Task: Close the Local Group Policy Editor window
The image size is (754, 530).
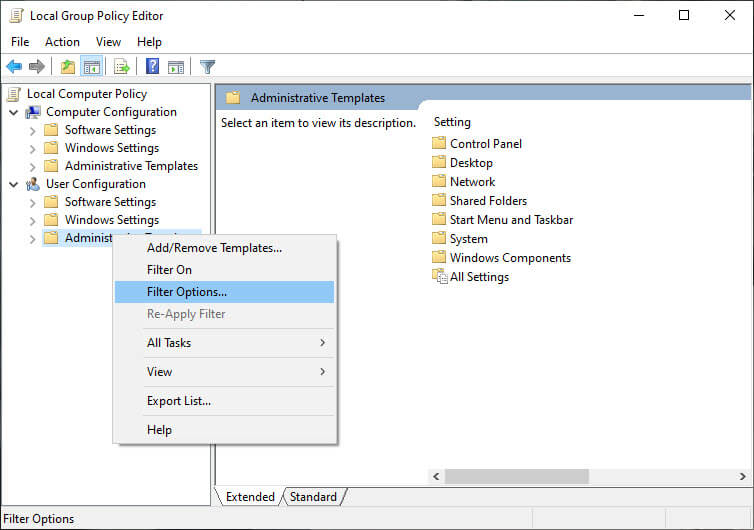Action: point(729,15)
